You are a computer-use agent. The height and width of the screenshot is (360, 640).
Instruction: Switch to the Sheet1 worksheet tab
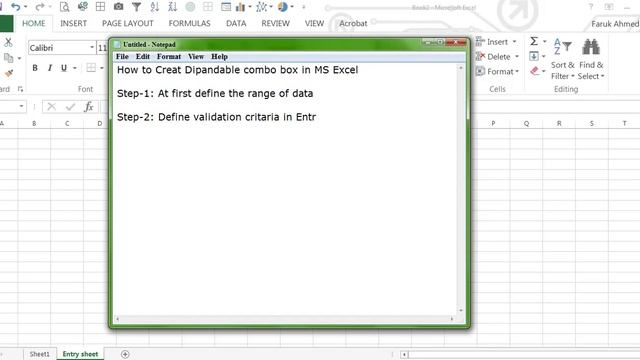[39, 354]
